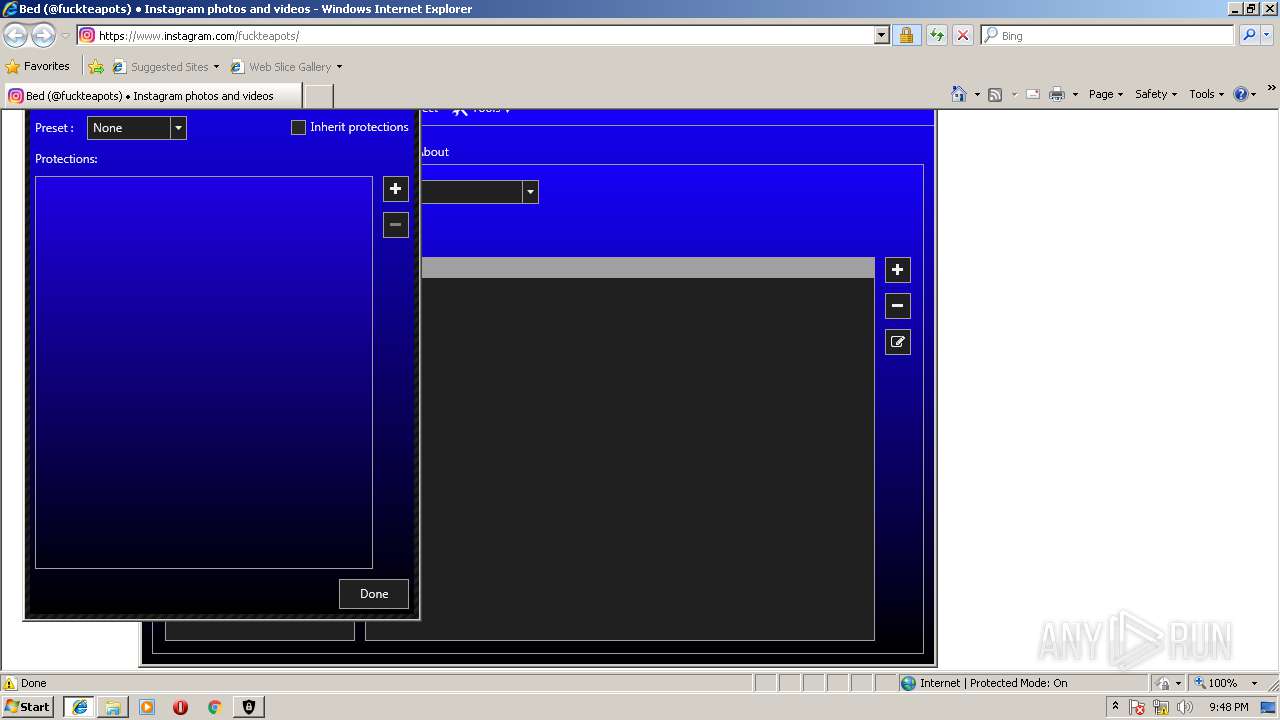
Task: Open the address bar history dropdown arrow
Action: [882, 35]
